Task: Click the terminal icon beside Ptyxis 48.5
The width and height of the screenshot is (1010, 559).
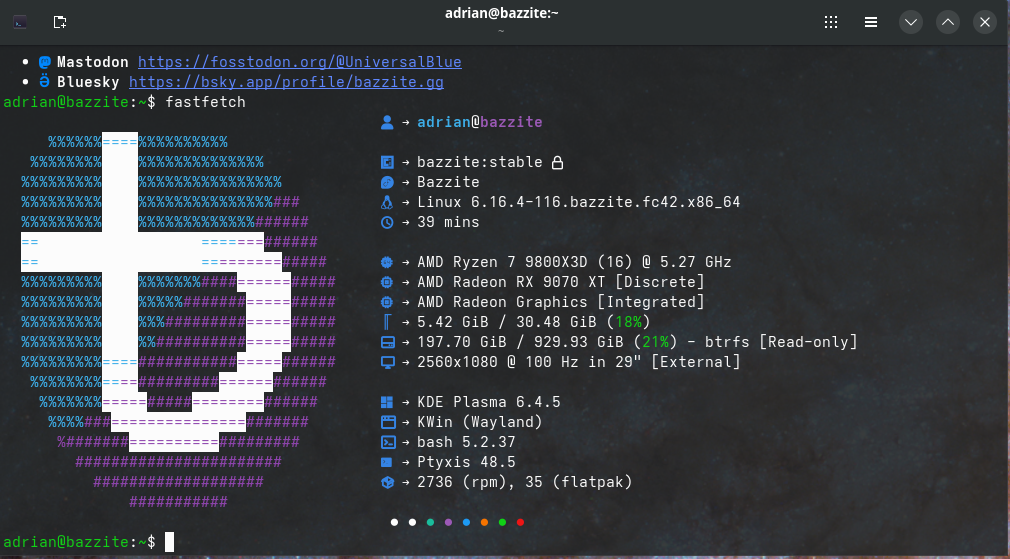Action: tap(386, 462)
